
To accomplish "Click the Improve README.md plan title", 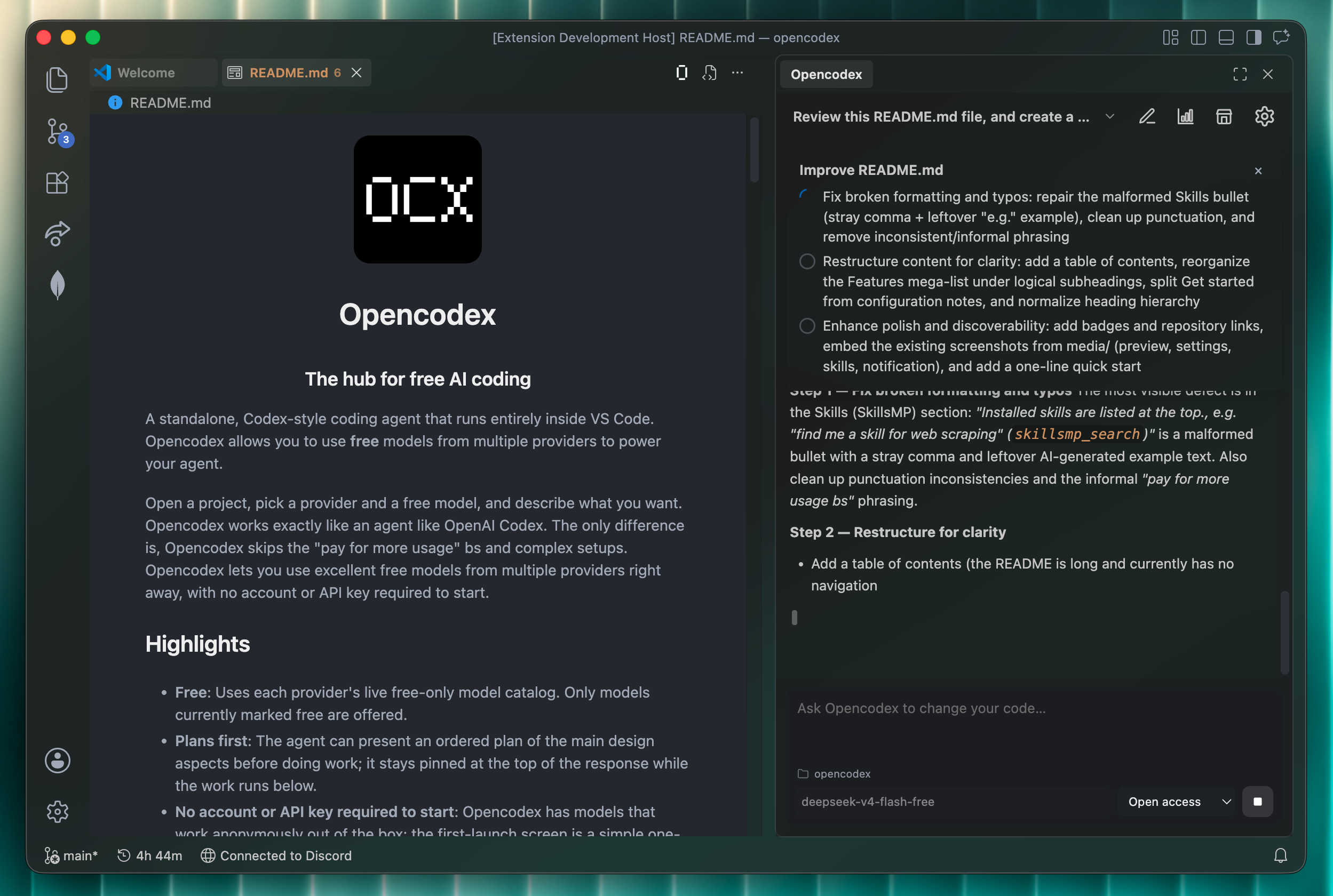I will [871, 170].
